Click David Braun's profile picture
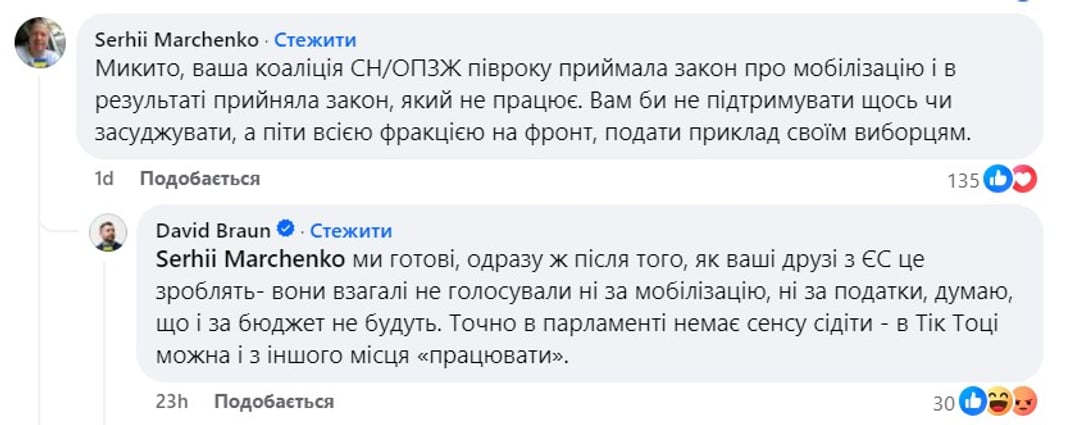The image size is (1070, 425). (x=109, y=232)
